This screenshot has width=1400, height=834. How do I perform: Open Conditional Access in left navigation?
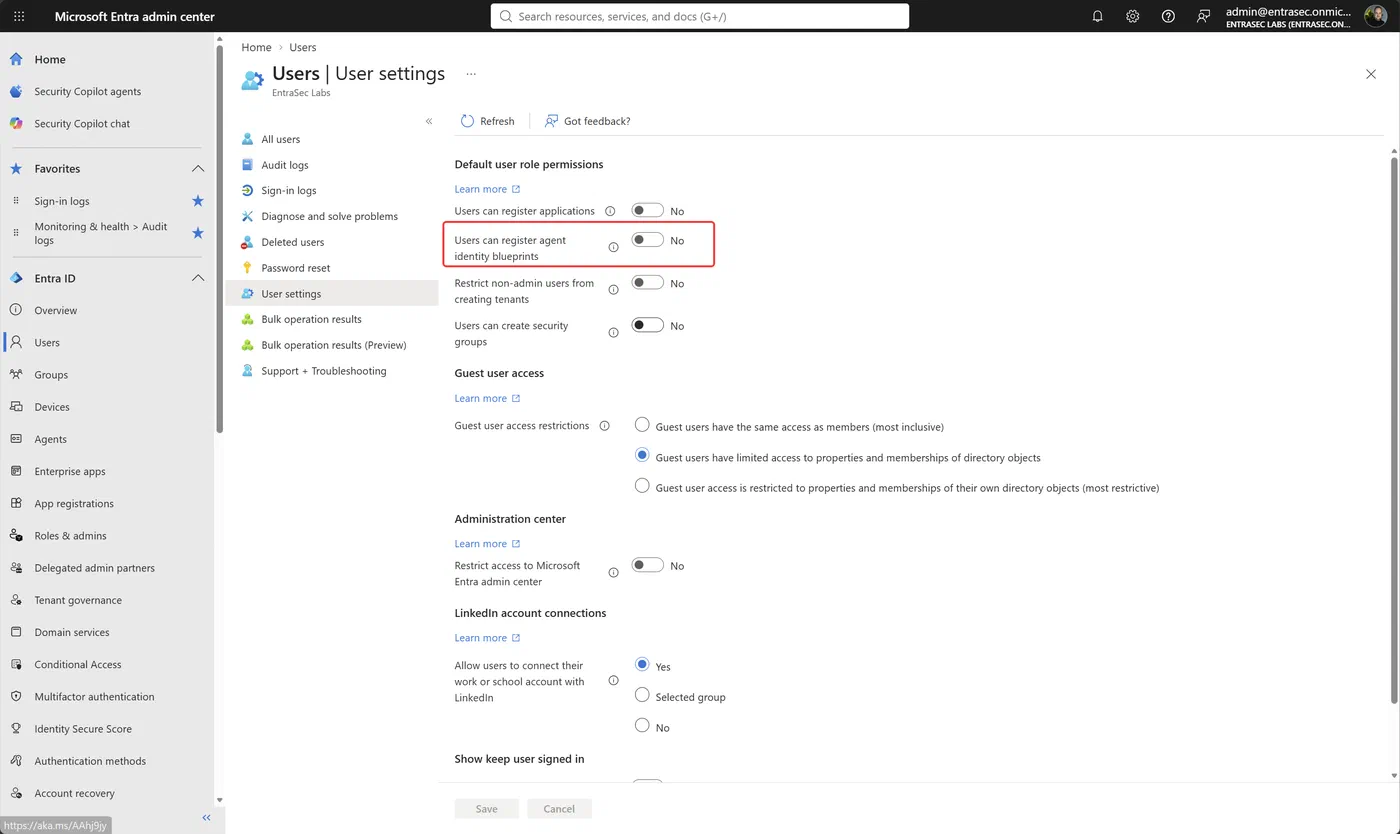point(78,664)
